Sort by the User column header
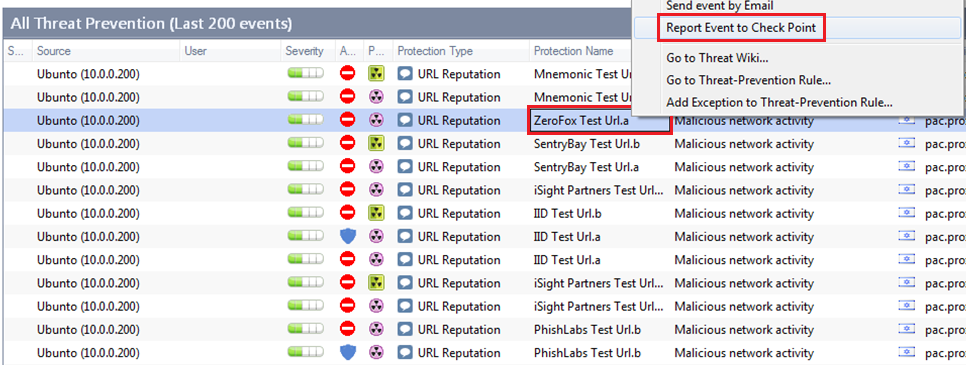 195,51
